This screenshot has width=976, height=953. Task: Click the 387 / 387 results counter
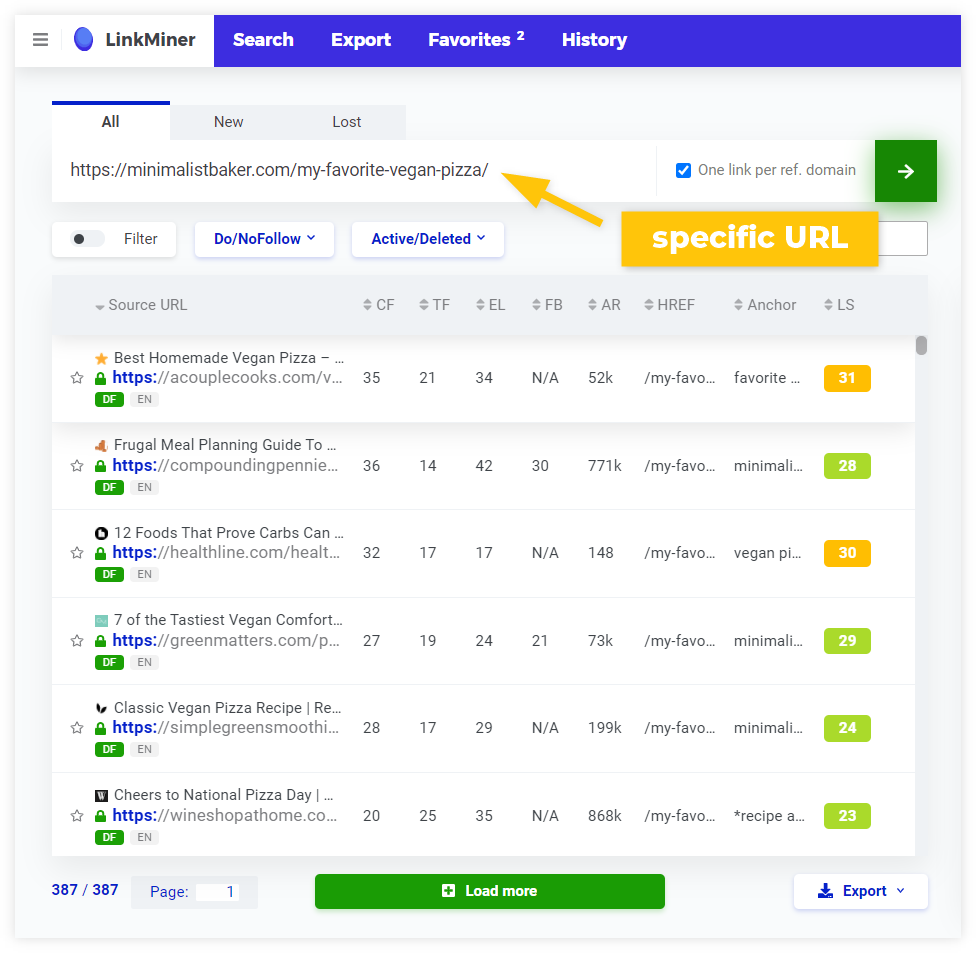tap(85, 890)
